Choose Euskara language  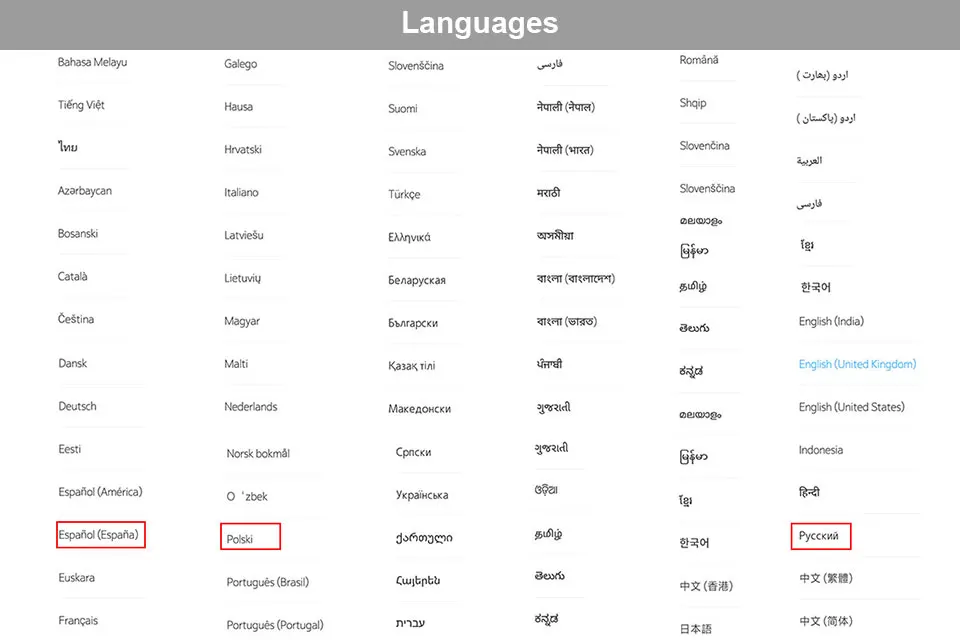pos(77,578)
